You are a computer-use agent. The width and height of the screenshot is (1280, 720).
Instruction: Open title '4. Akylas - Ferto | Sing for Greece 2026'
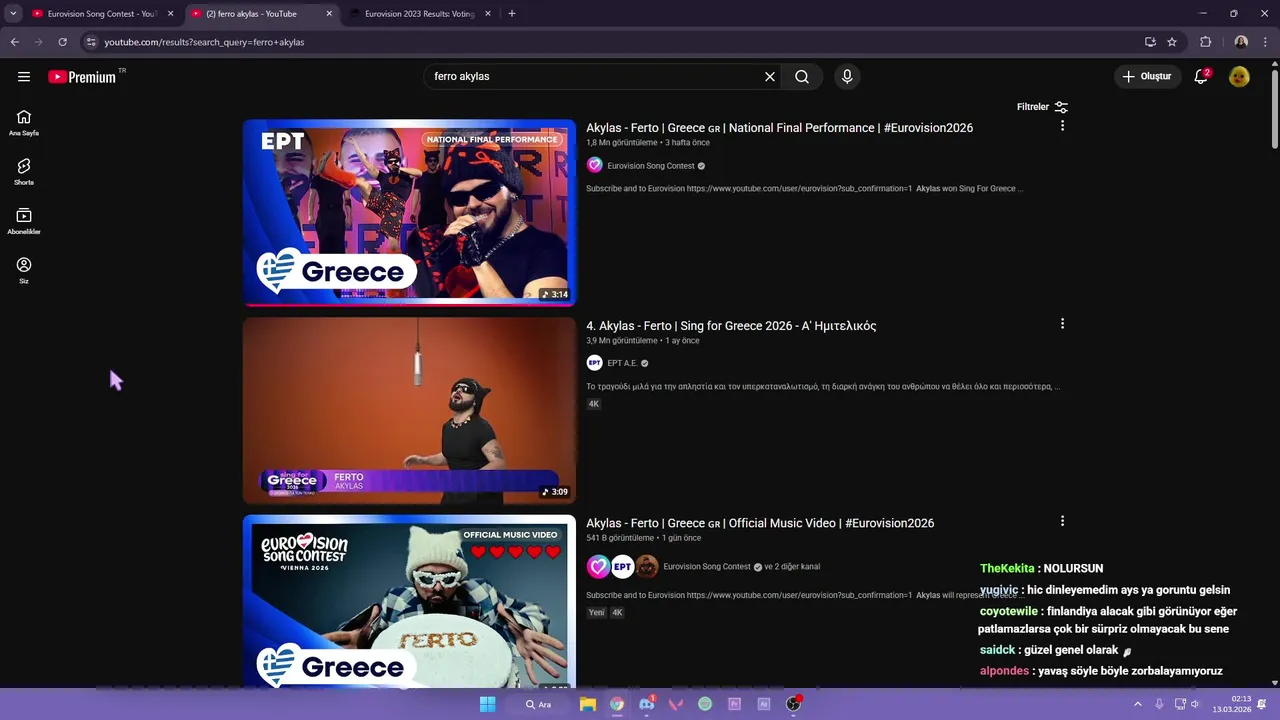(731, 326)
